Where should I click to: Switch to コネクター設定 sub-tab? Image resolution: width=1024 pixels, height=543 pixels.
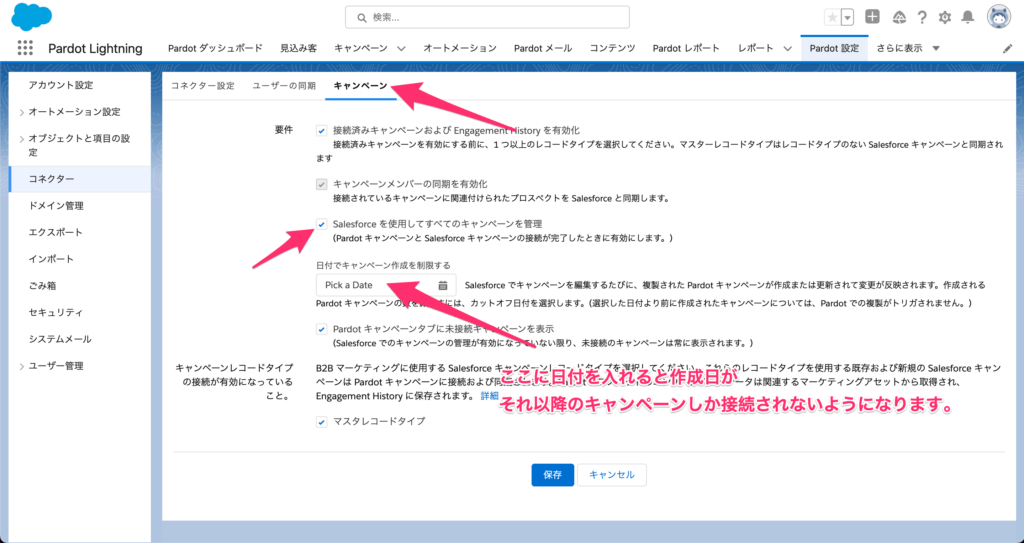tap(202, 86)
